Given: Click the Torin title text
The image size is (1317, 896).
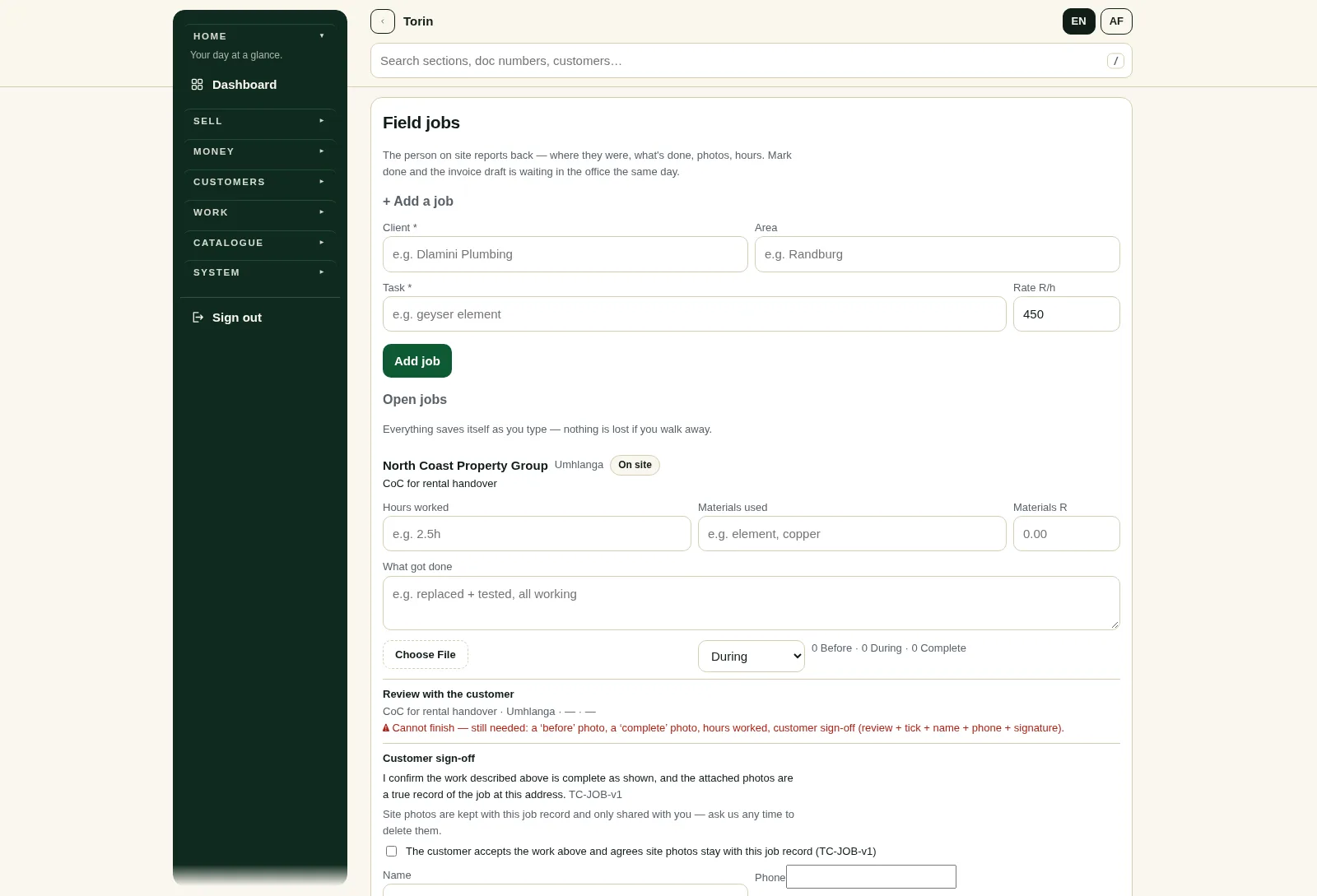Looking at the screenshot, I should coord(418,21).
